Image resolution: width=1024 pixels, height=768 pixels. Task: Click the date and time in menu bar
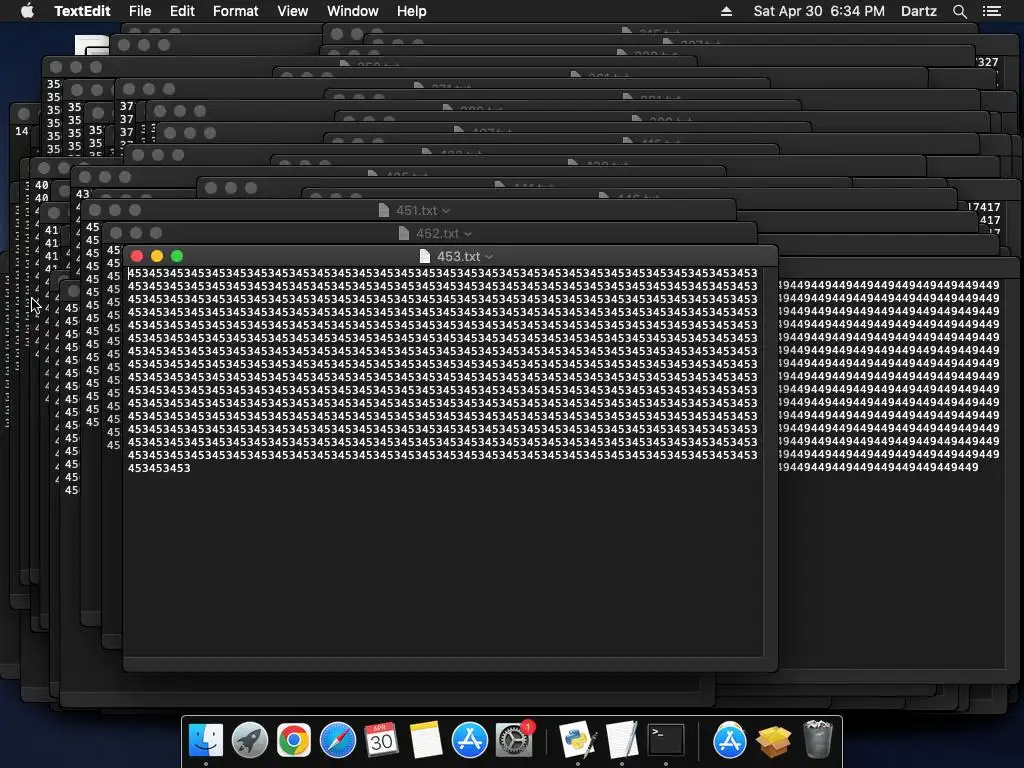[819, 11]
